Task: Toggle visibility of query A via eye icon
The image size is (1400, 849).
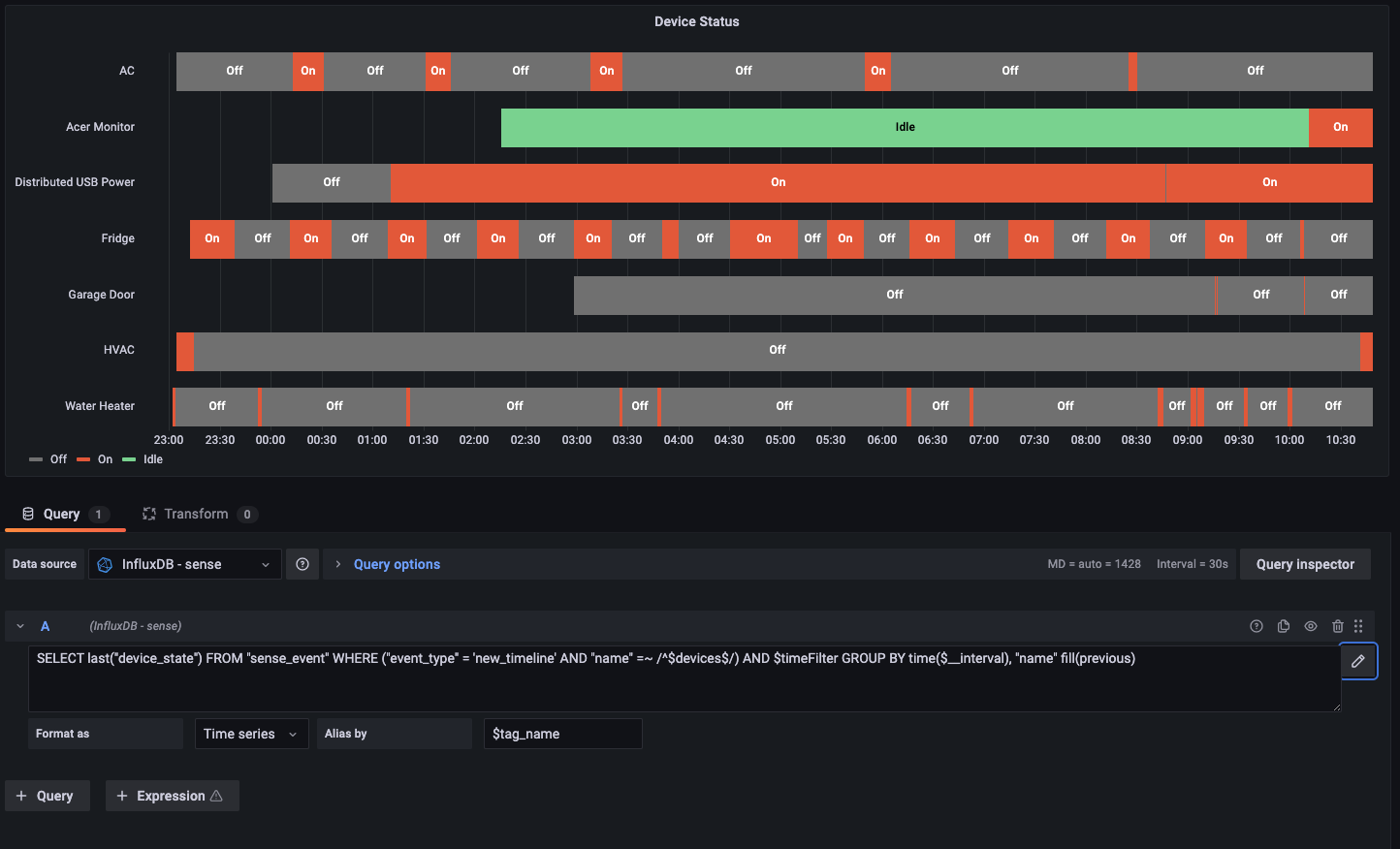Action: [x=1310, y=626]
